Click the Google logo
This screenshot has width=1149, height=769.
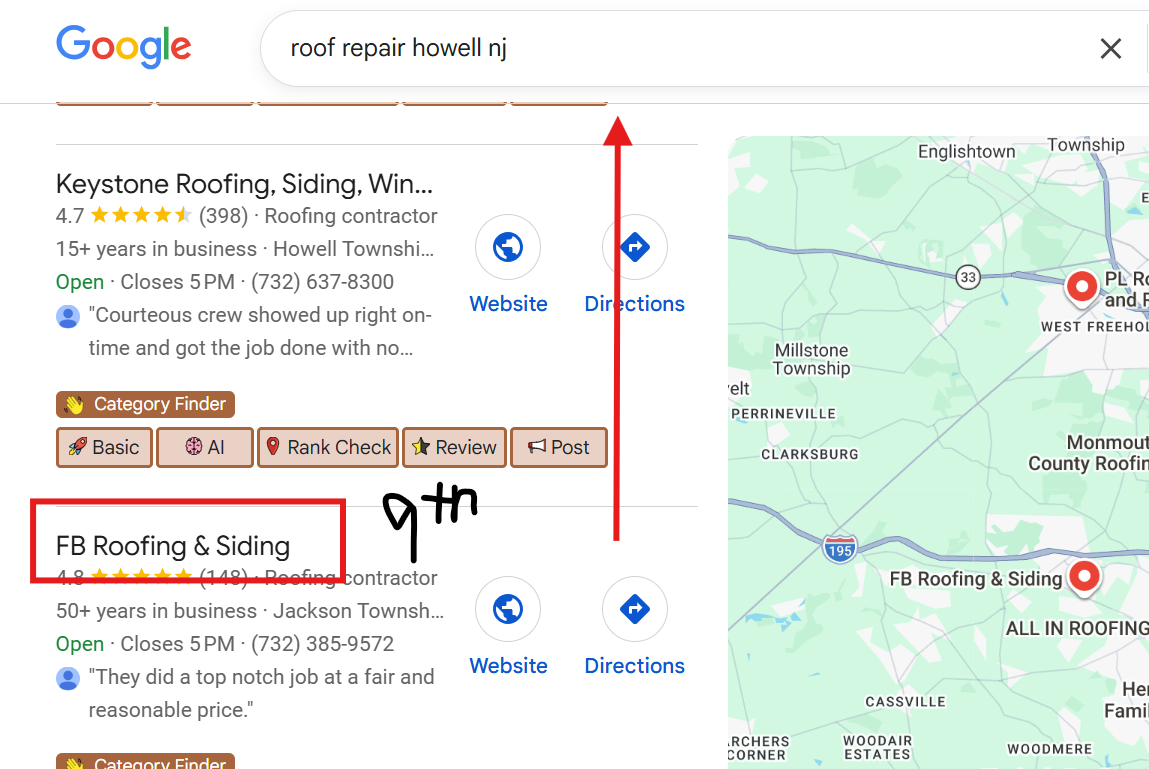(x=123, y=47)
